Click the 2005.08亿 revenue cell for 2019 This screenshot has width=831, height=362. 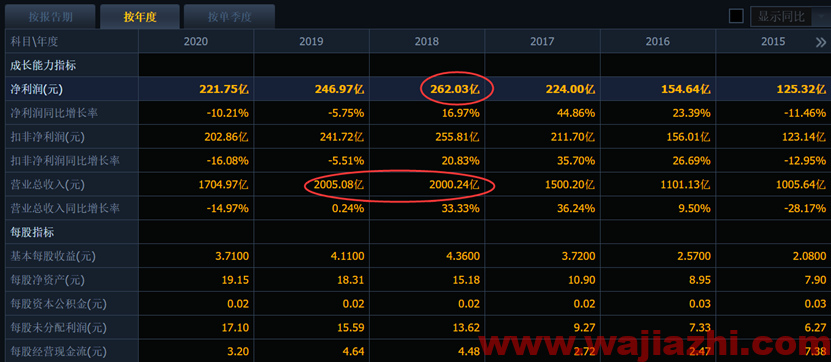(x=338, y=185)
